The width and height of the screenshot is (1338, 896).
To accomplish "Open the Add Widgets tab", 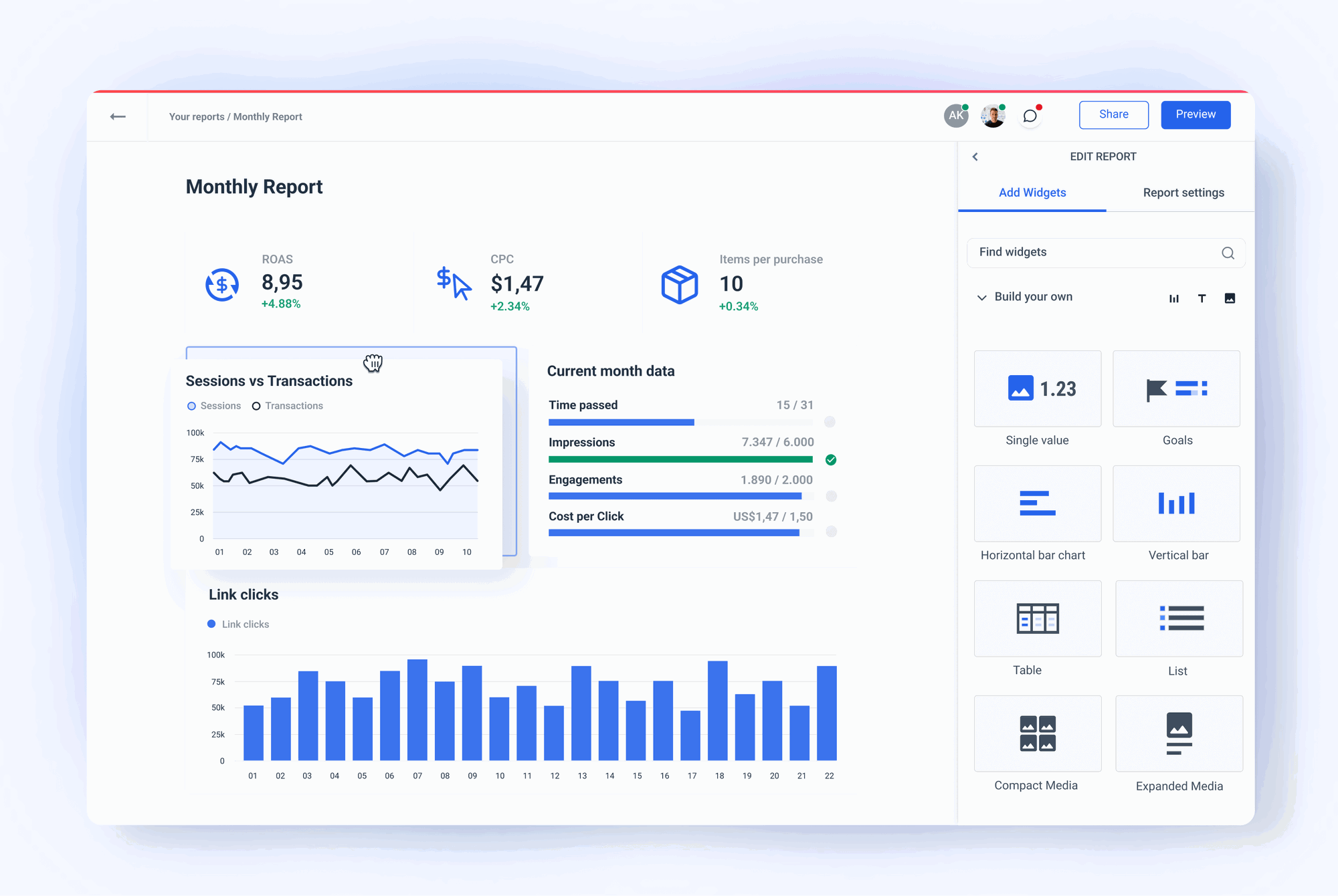I will pyautogui.click(x=1032, y=193).
